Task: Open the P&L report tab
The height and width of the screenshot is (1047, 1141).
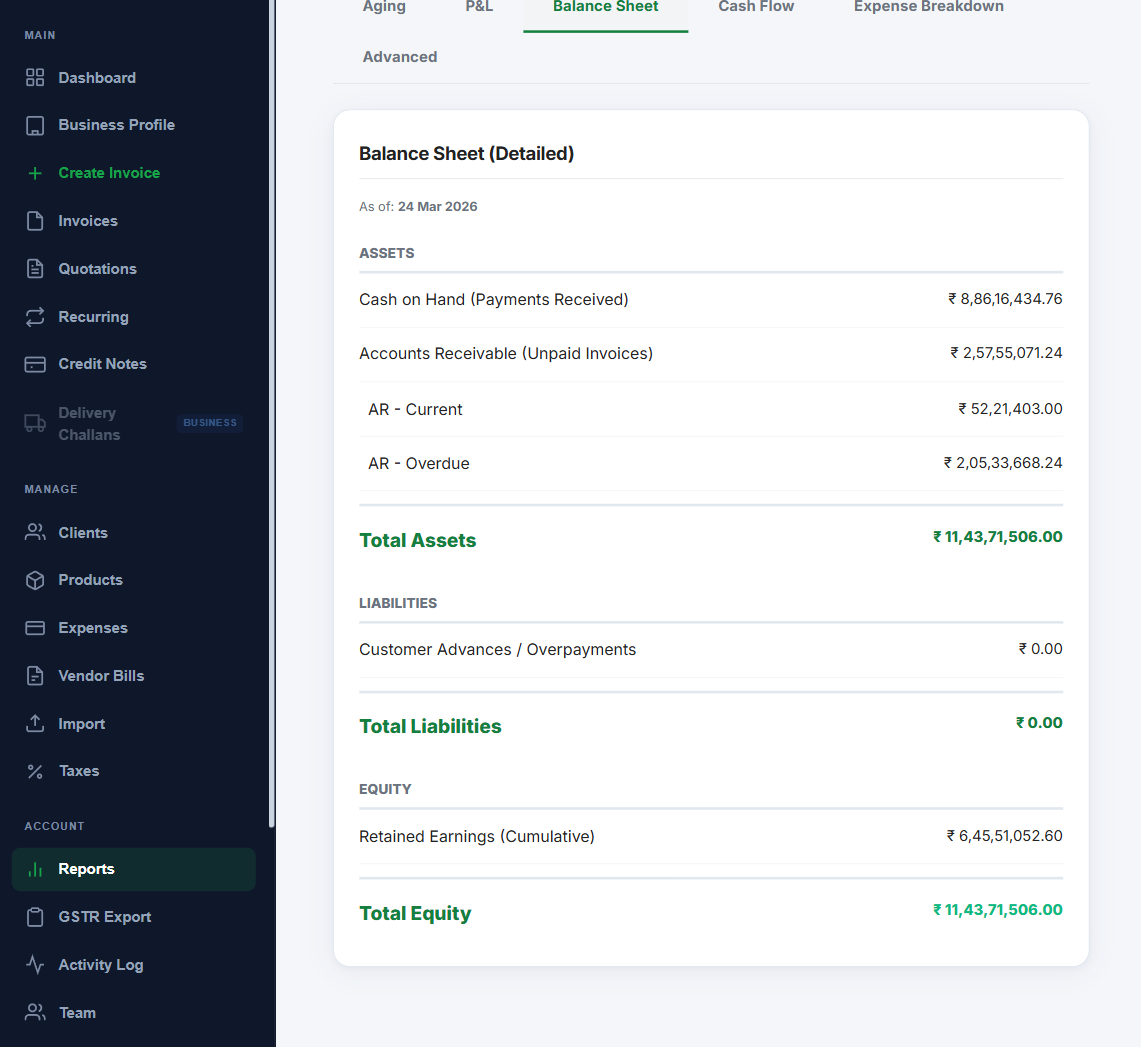Action: (x=479, y=7)
